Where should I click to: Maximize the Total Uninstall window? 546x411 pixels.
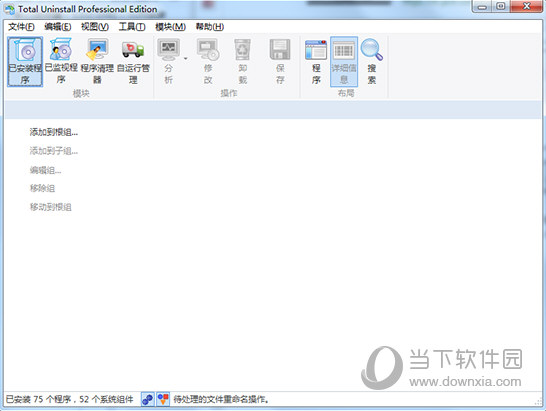pyautogui.click(x=500, y=7)
